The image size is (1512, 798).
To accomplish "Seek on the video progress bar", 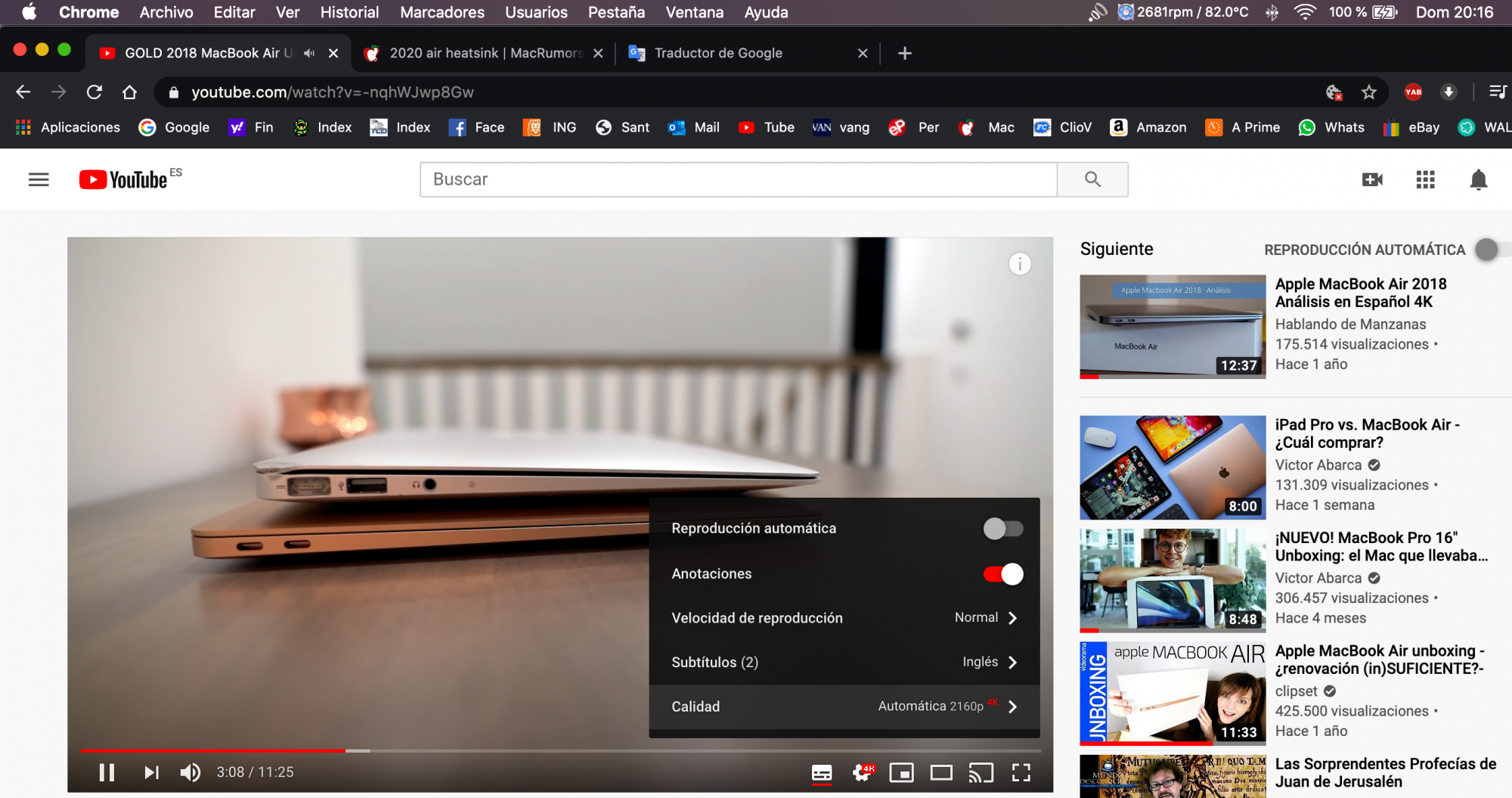I will coord(561,750).
